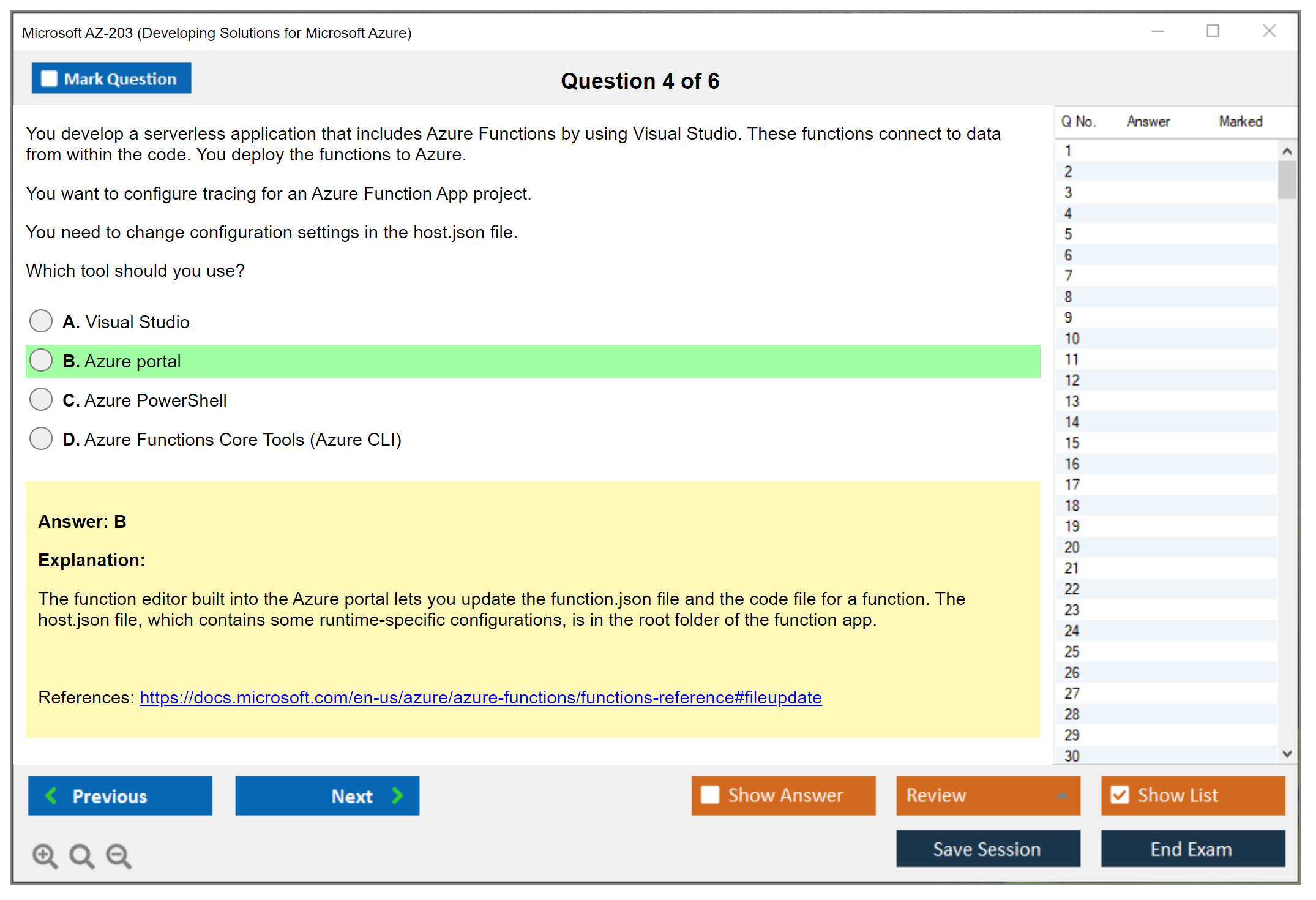Uncheck the Show List checkbox
The width and height of the screenshot is (1316, 900).
(x=1120, y=795)
